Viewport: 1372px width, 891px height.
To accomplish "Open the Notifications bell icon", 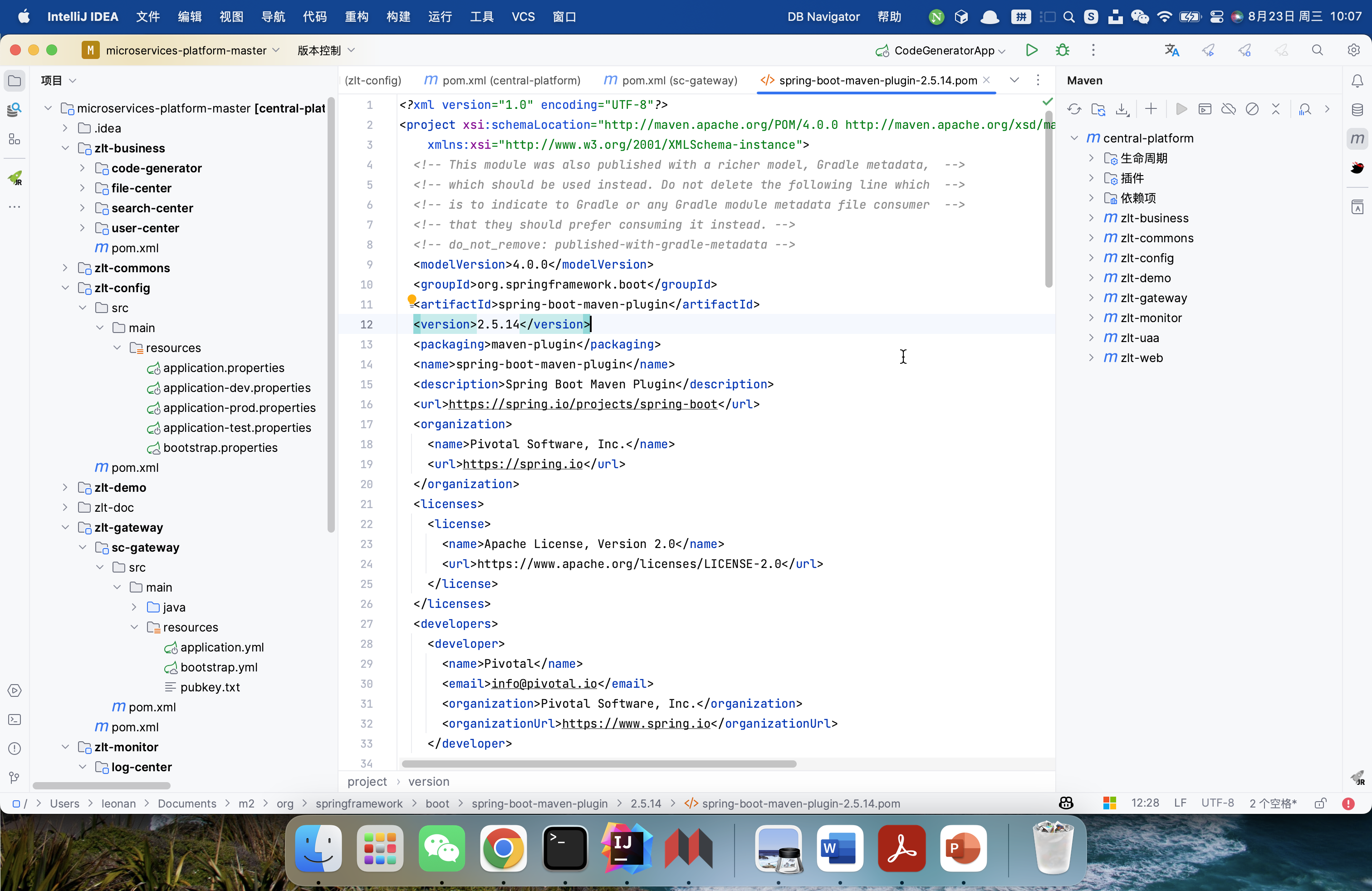I will pyautogui.click(x=1357, y=81).
